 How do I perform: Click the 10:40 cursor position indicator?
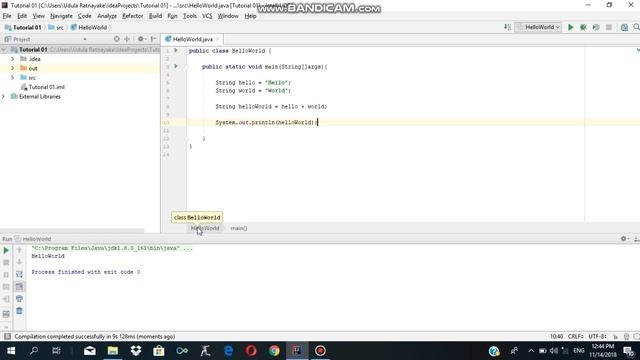[x=556, y=336]
